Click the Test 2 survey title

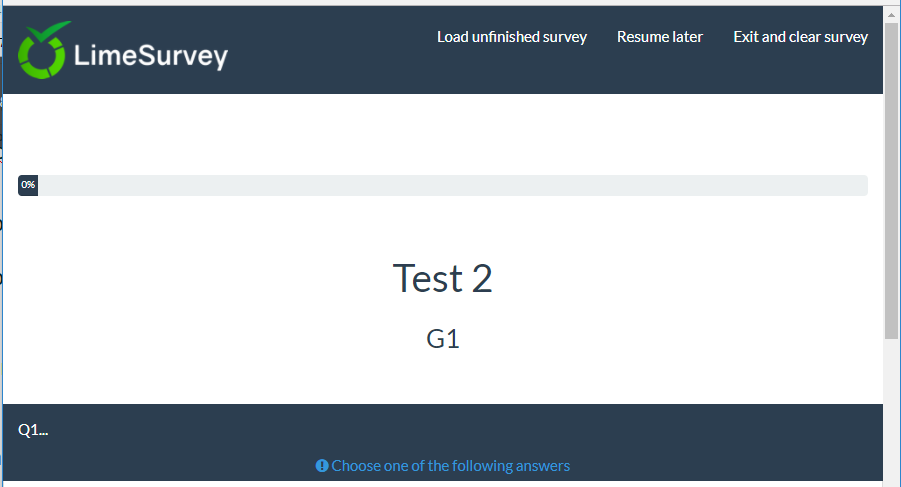click(443, 278)
